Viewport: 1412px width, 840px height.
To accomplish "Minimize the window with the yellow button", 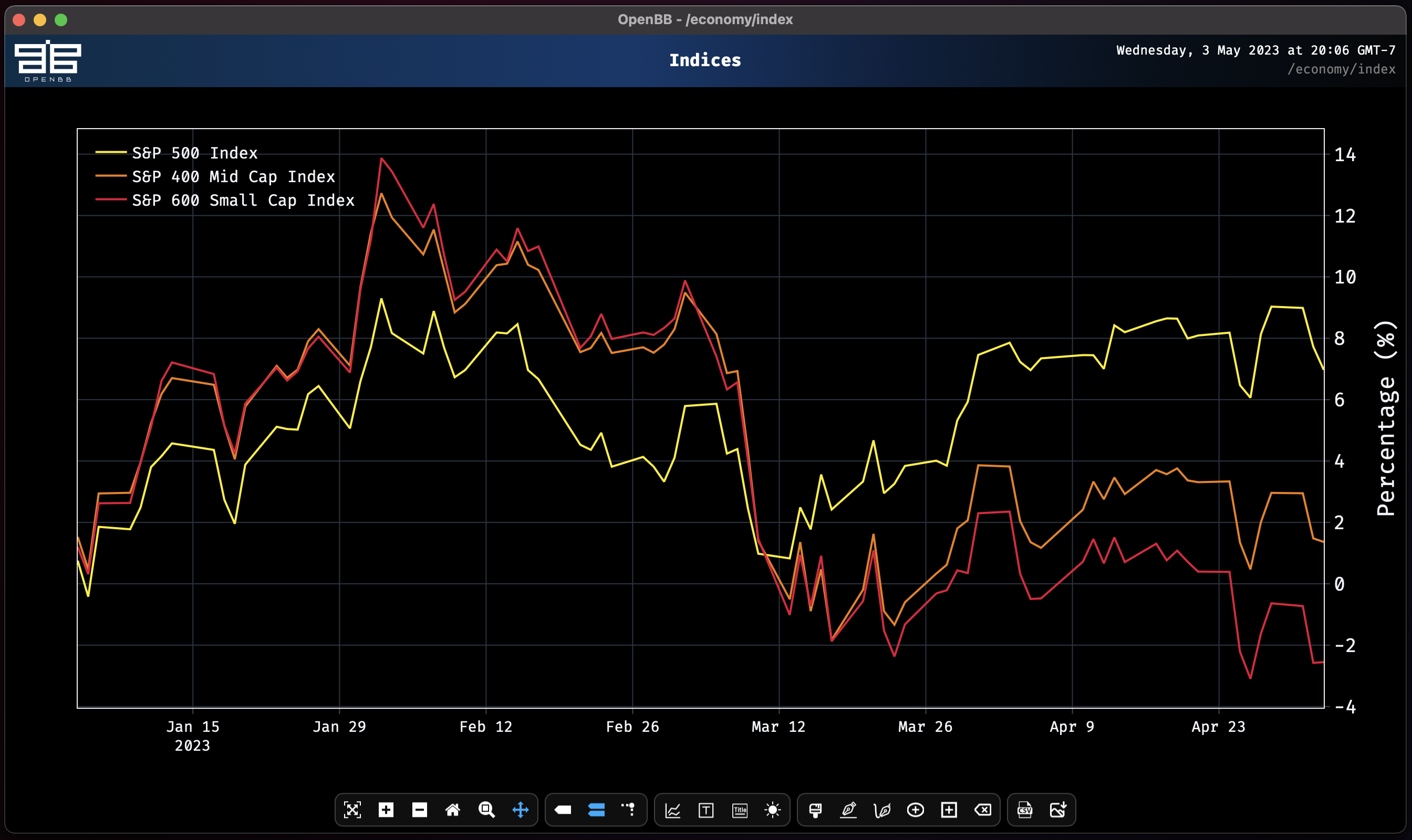I will (39, 20).
